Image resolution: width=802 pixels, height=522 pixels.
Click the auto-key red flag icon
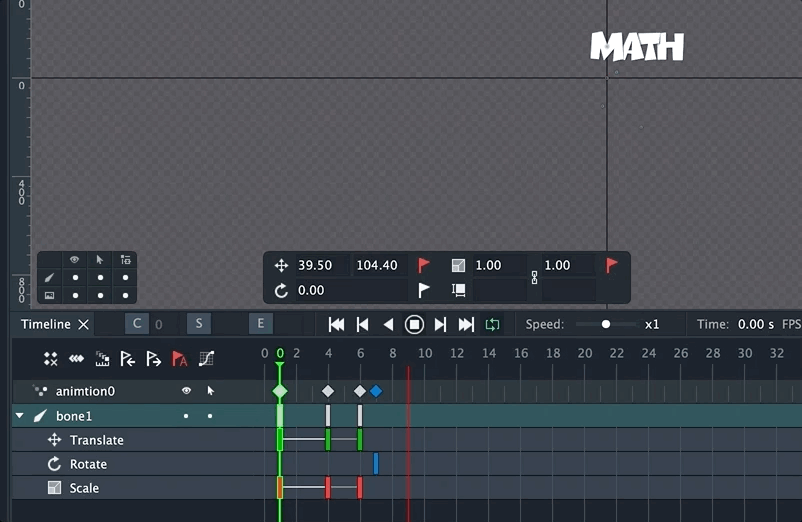[x=180, y=359]
